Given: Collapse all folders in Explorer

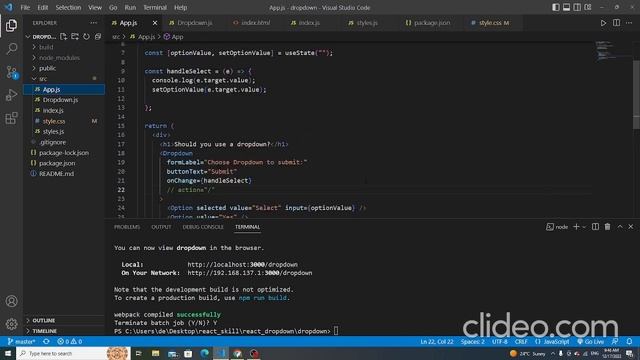Looking at the screenshot, I should click(x=98, y=37).
